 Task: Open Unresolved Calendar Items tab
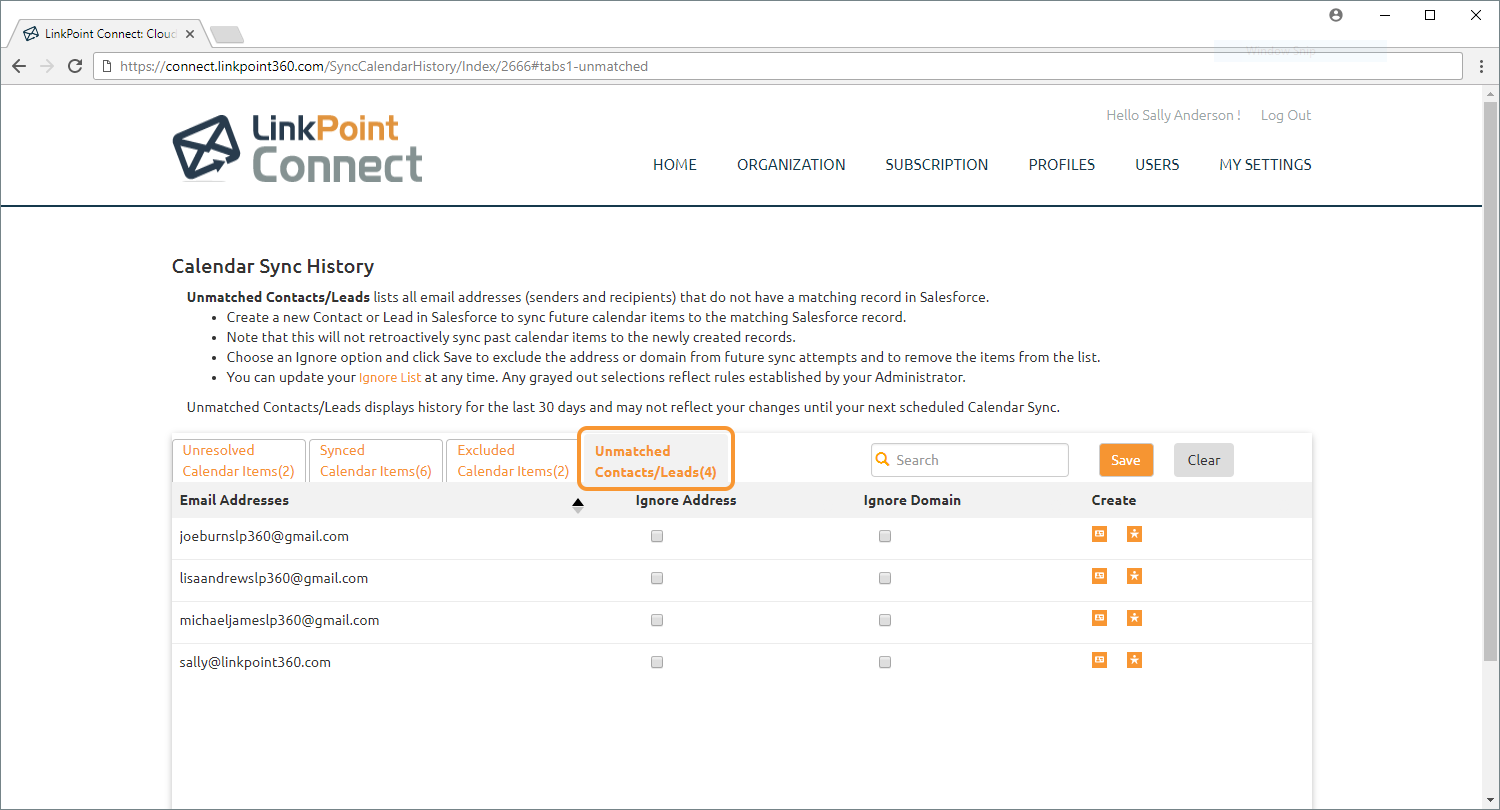[239, 460]
